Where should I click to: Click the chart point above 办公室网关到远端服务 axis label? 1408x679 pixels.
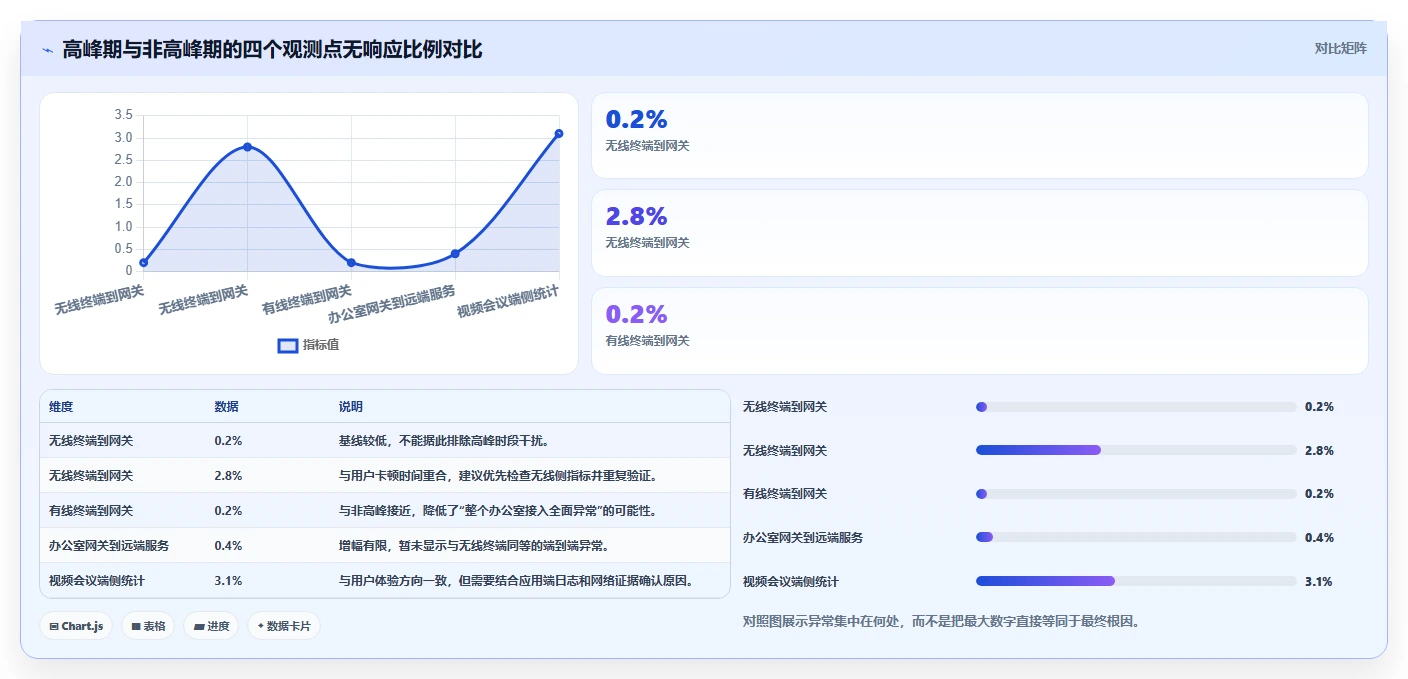click(455, 253)
